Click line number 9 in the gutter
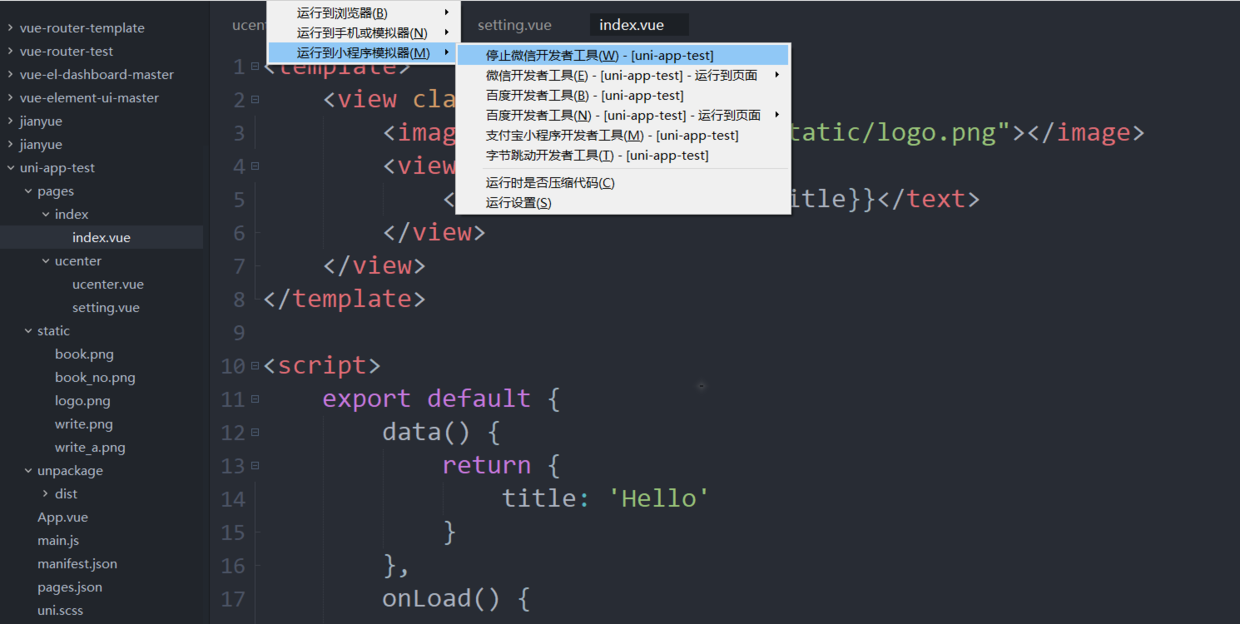Image resolution: width=1240 pixels, height=624 pixels. tap(237, 332)
